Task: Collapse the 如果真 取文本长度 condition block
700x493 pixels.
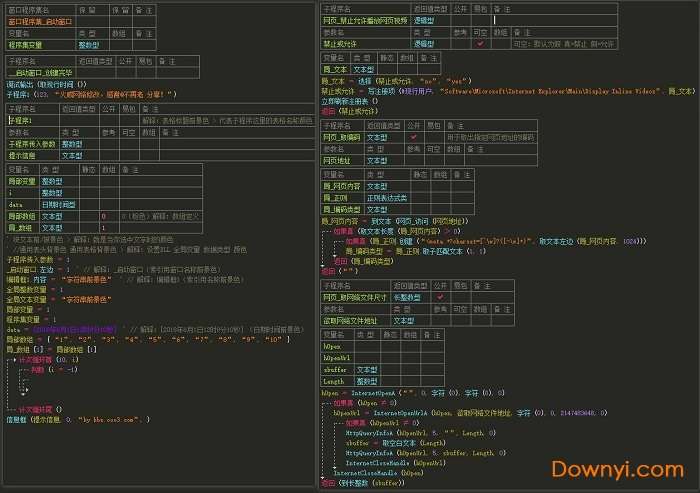Action: coord(325,230)
